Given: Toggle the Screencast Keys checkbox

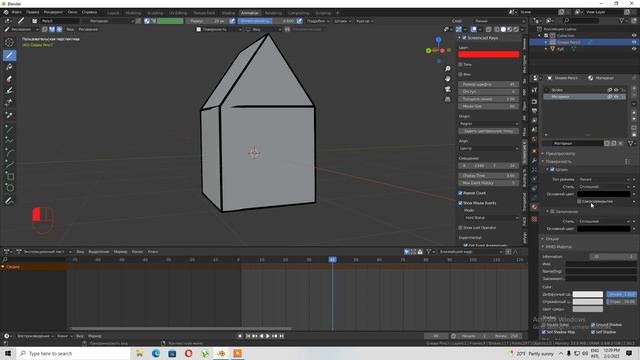Looking at the screenshot, I should 464,38.
